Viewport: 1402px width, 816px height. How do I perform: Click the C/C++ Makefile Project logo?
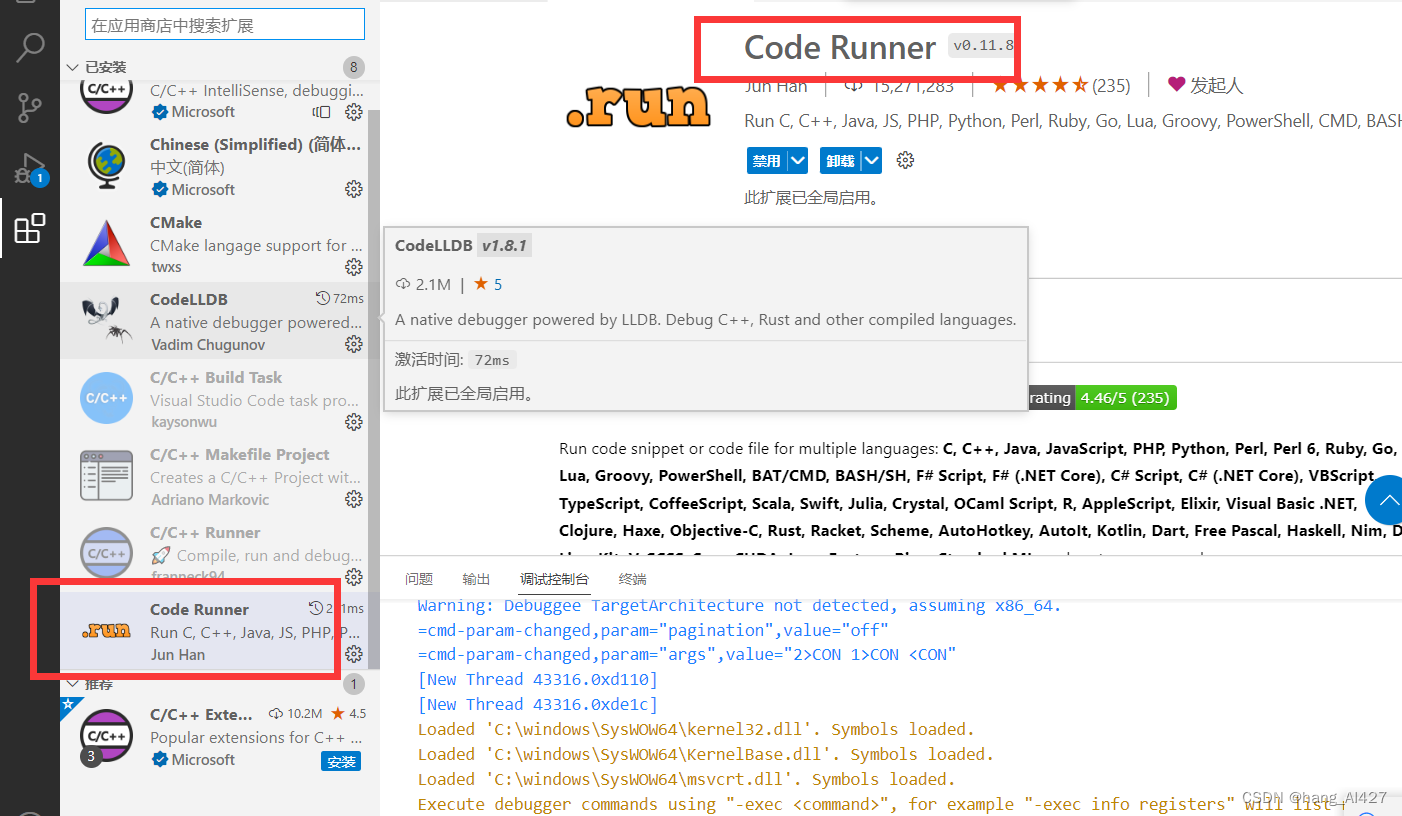tap(106, 475)
